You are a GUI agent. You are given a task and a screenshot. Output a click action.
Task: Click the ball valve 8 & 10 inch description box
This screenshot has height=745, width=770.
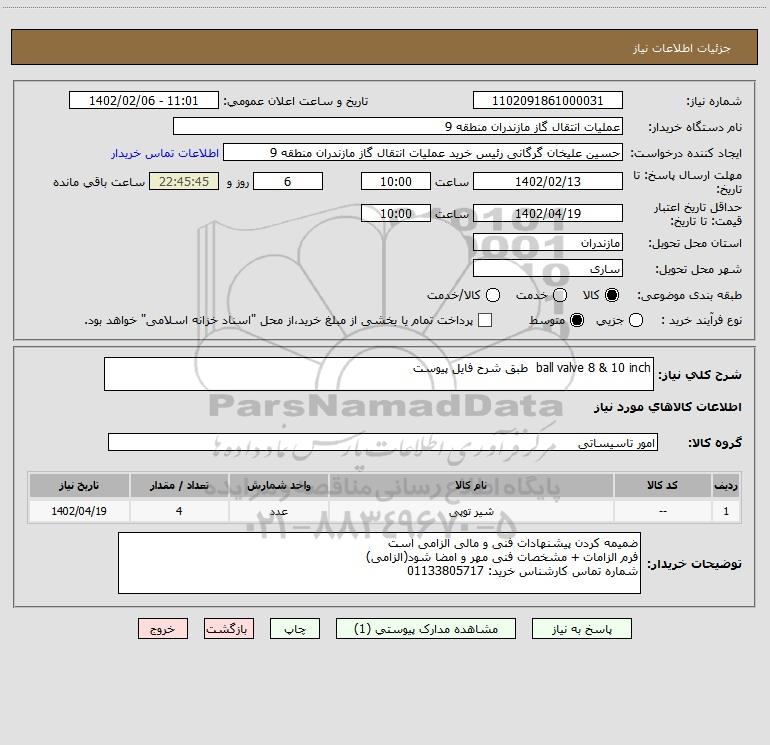(x=379, y=374)
